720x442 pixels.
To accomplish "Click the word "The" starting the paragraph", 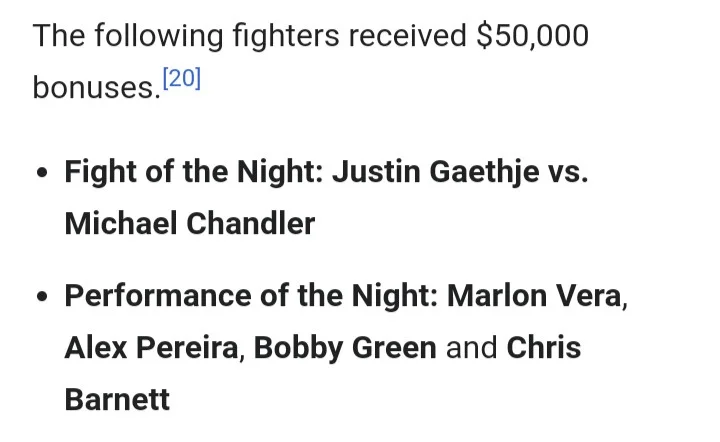I will point(59,36).
